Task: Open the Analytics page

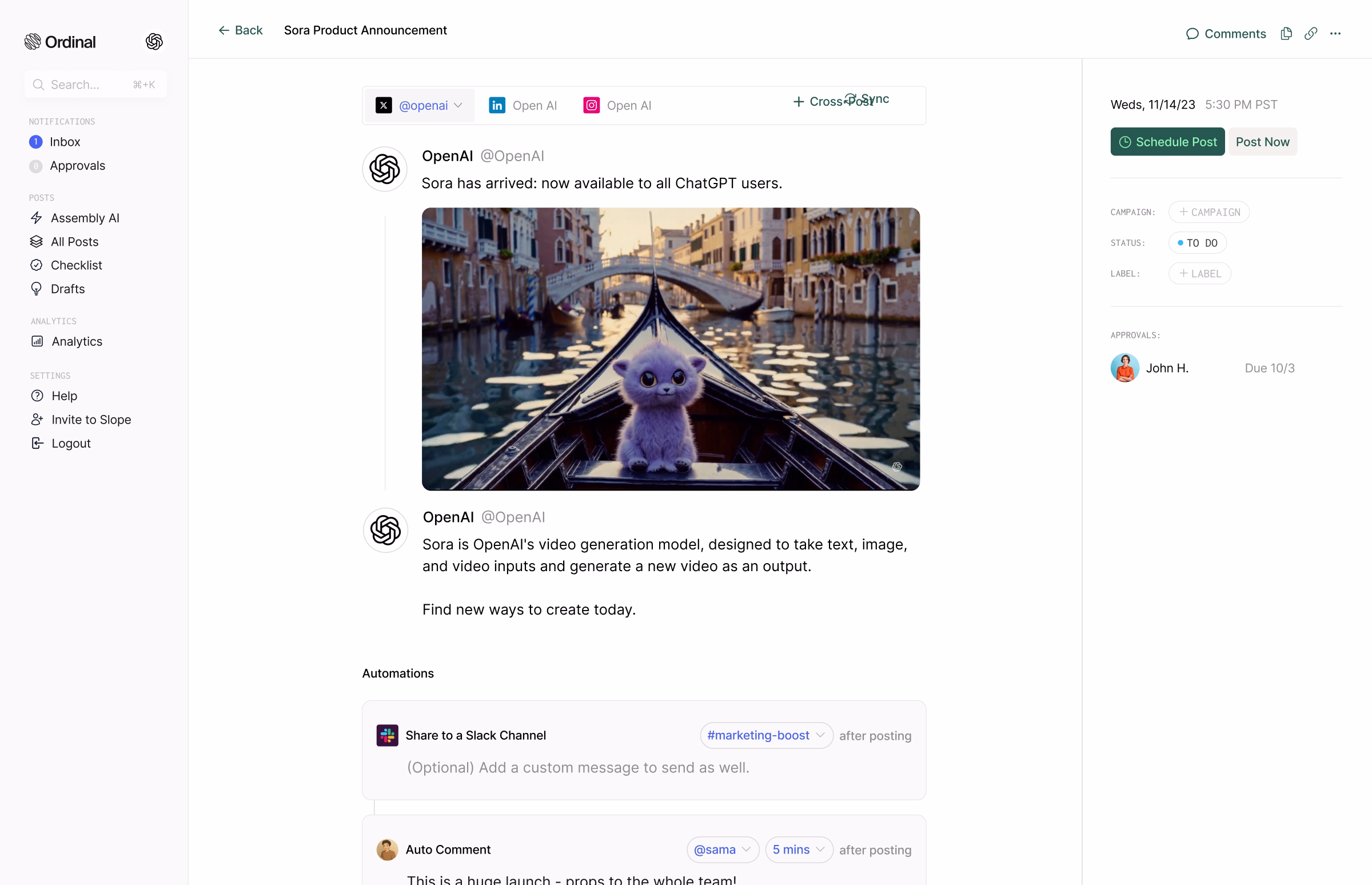Action: pos(77,341)
